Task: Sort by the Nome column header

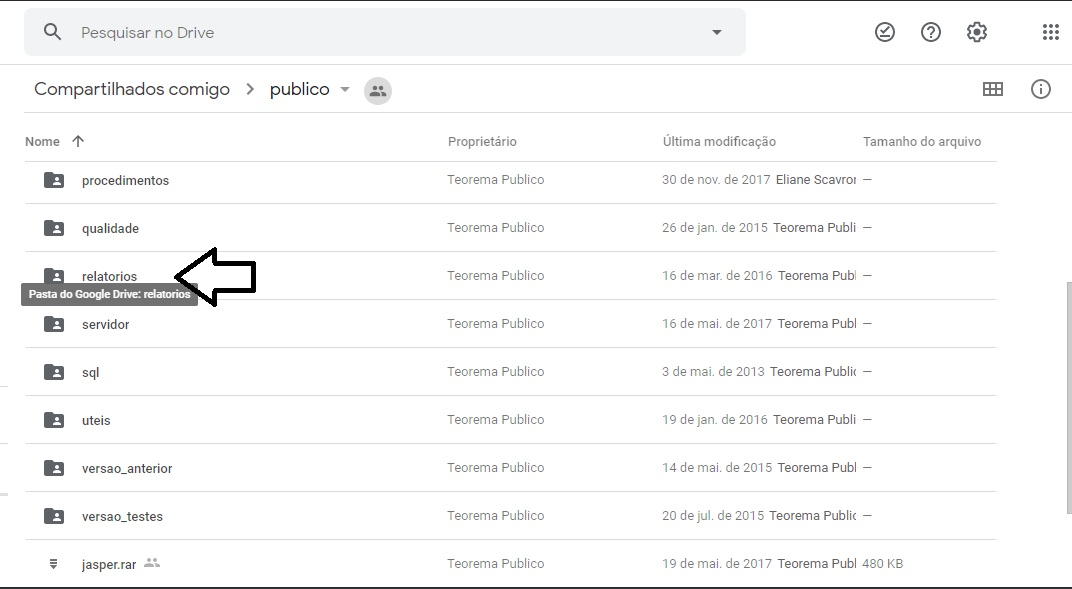Action: [42, 141]
